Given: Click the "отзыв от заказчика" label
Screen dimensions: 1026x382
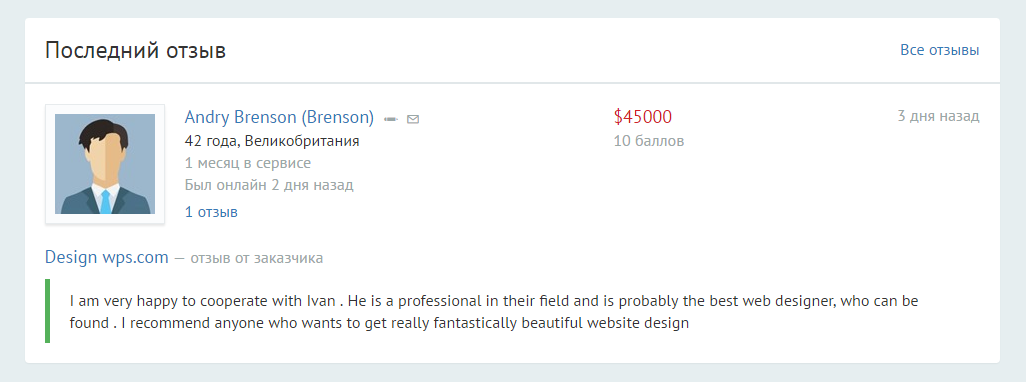Looking at the screenshot, I should [256, 258].
